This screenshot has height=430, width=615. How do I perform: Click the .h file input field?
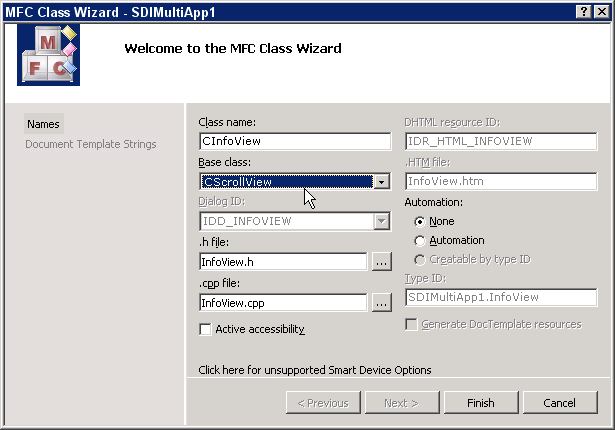pyautogui.click(x=283, y=262)
